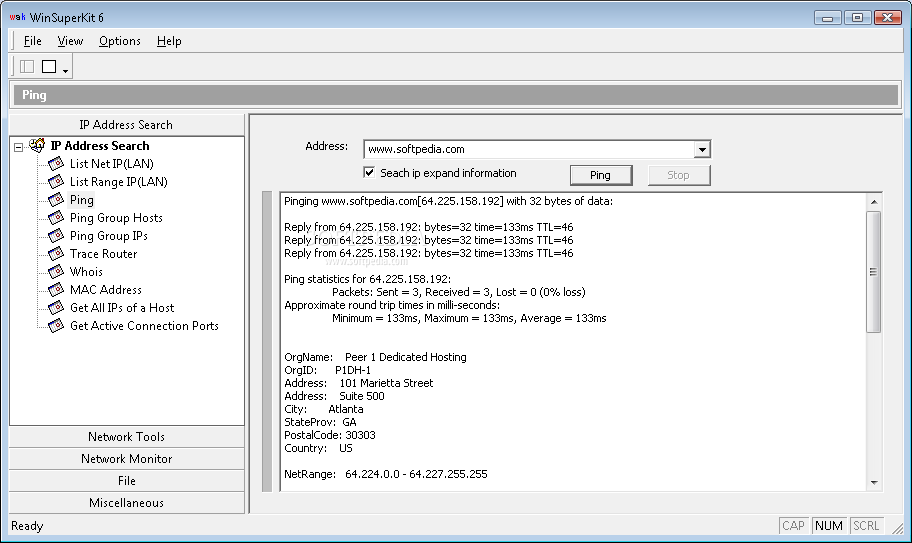Select Trace Router tree item
The width and height of the screenshot is (912, 543).
click(x=104, y=254)
